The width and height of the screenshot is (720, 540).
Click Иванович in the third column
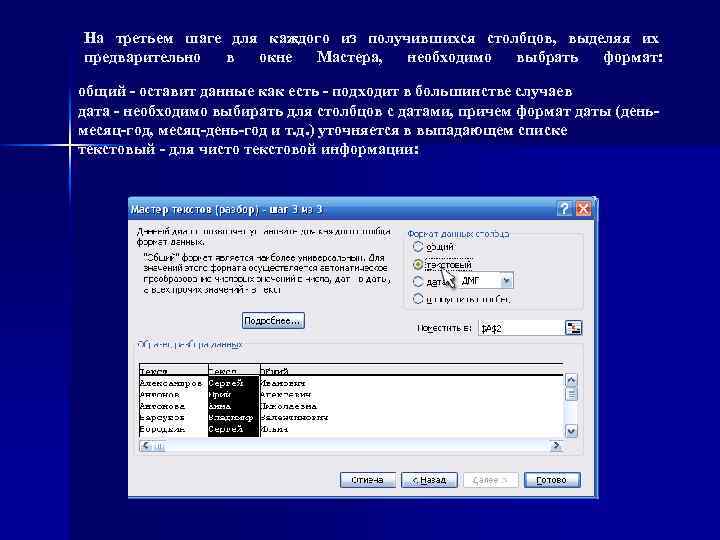click(x=283, y=383)
